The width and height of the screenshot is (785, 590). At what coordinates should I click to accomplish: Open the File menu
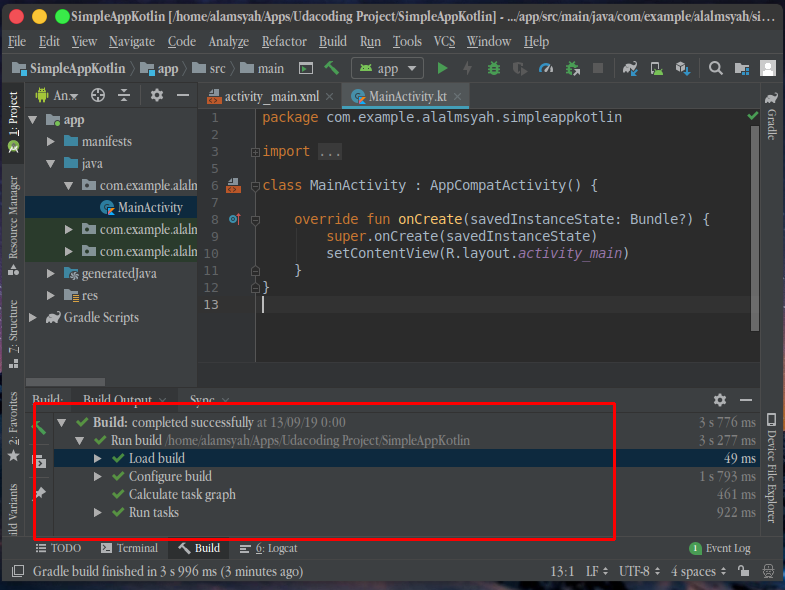pyautogui.click(x=17, y=42)
